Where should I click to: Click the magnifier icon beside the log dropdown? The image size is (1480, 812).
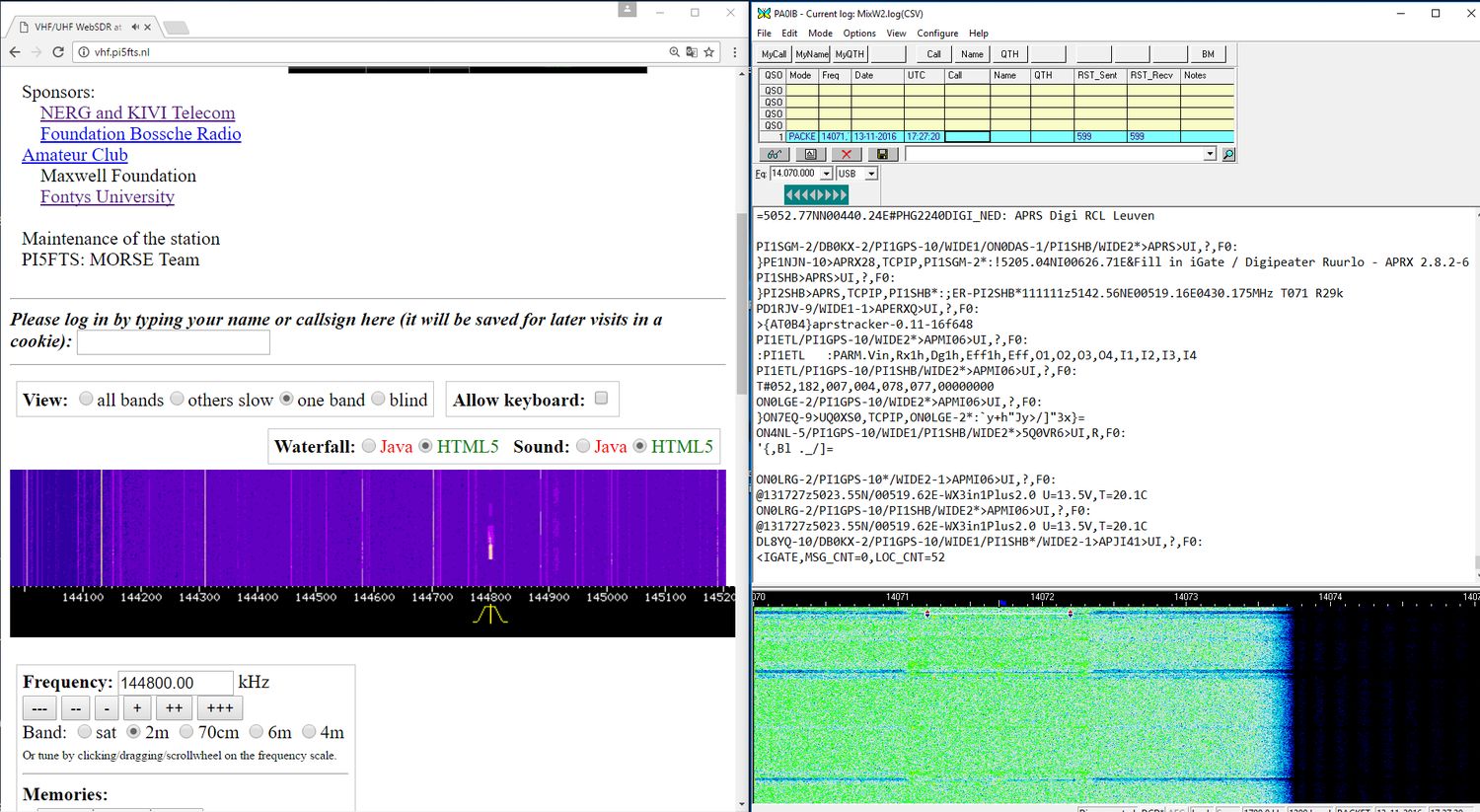(1228, 155)
